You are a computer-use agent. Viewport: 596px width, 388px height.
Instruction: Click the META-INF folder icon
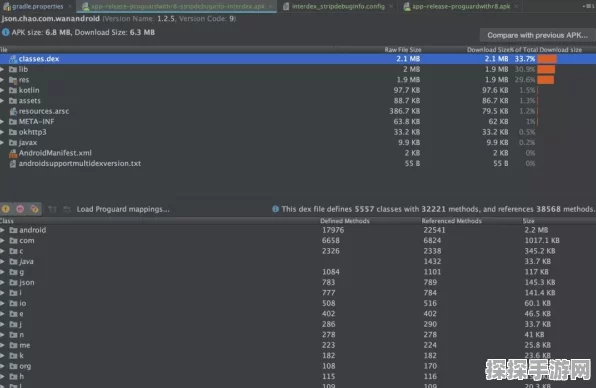pos(13,122)
